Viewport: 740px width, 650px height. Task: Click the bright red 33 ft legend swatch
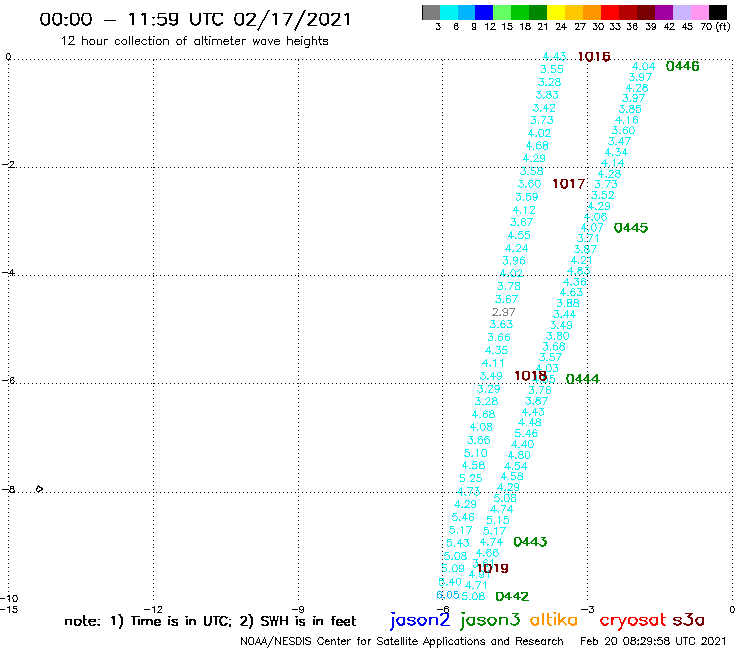click(609, 12)
